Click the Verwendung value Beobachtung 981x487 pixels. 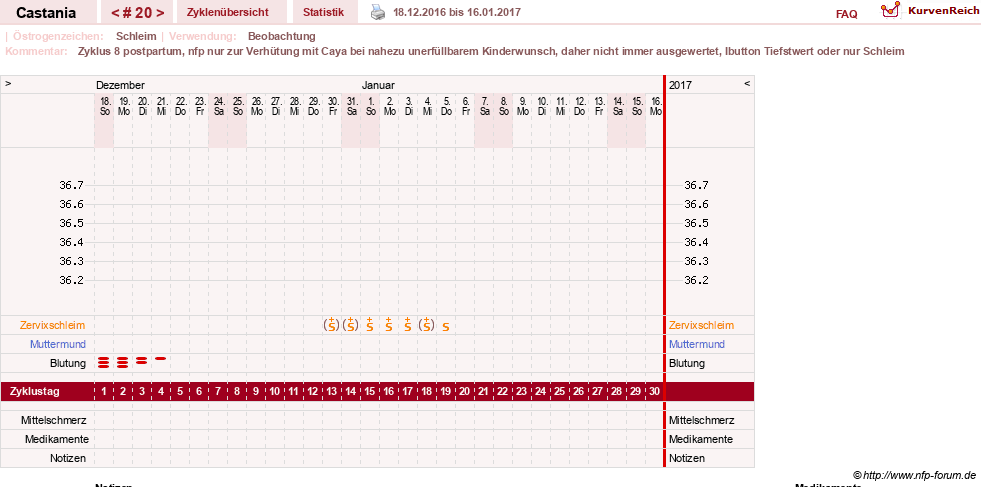pyautogui.click(x=282, y=36)
